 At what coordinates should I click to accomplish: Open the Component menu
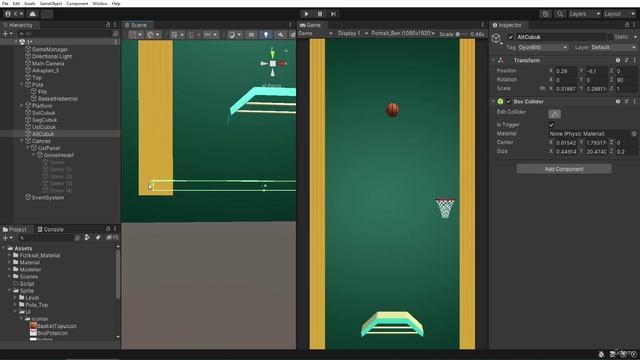point(77,3)
